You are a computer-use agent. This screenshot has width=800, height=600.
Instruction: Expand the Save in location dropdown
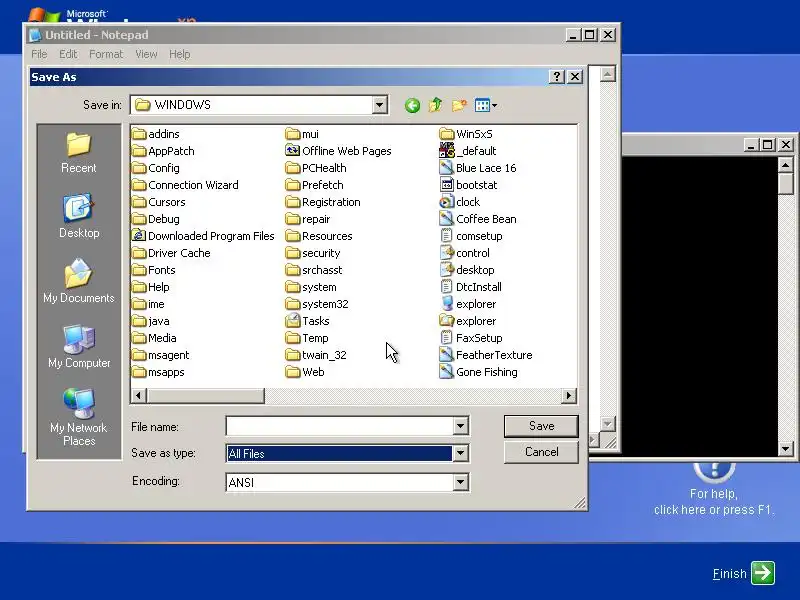click(x=379, y=105)
